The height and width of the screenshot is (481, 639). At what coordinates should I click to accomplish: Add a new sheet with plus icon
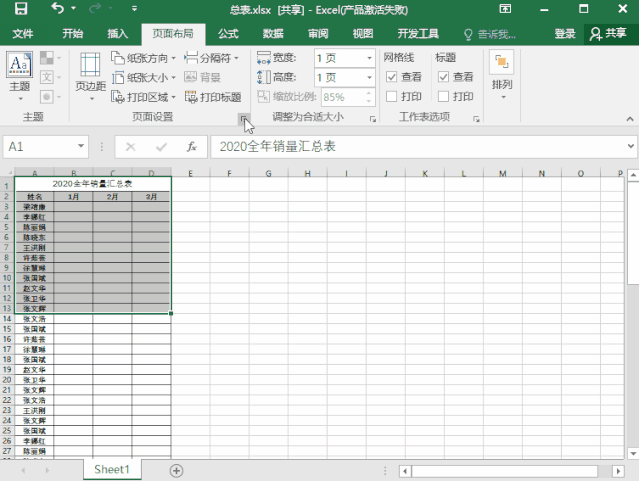176,471
